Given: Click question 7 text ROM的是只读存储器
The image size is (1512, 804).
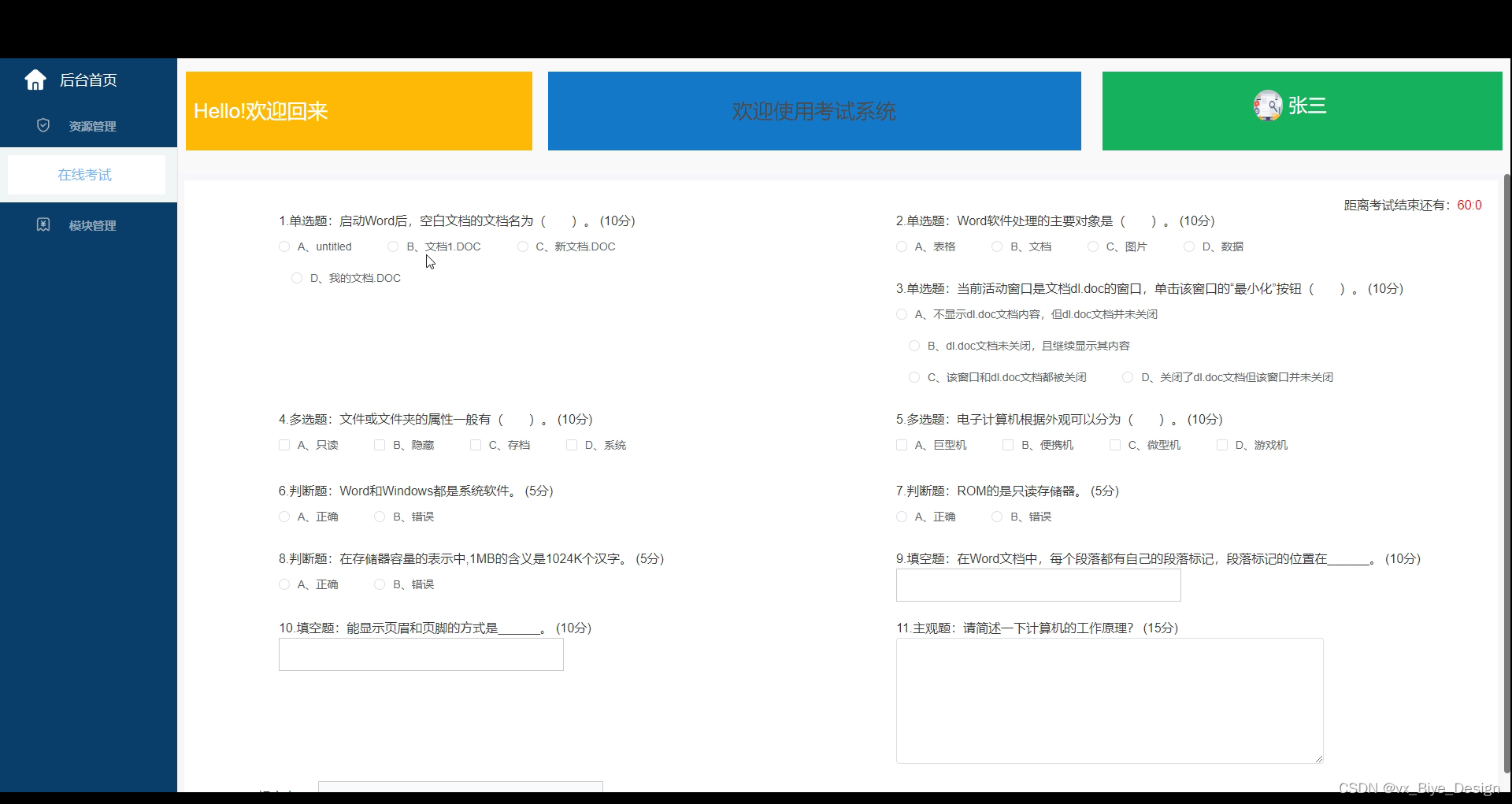Looking at the screenshot, I should coord(1007,491).
